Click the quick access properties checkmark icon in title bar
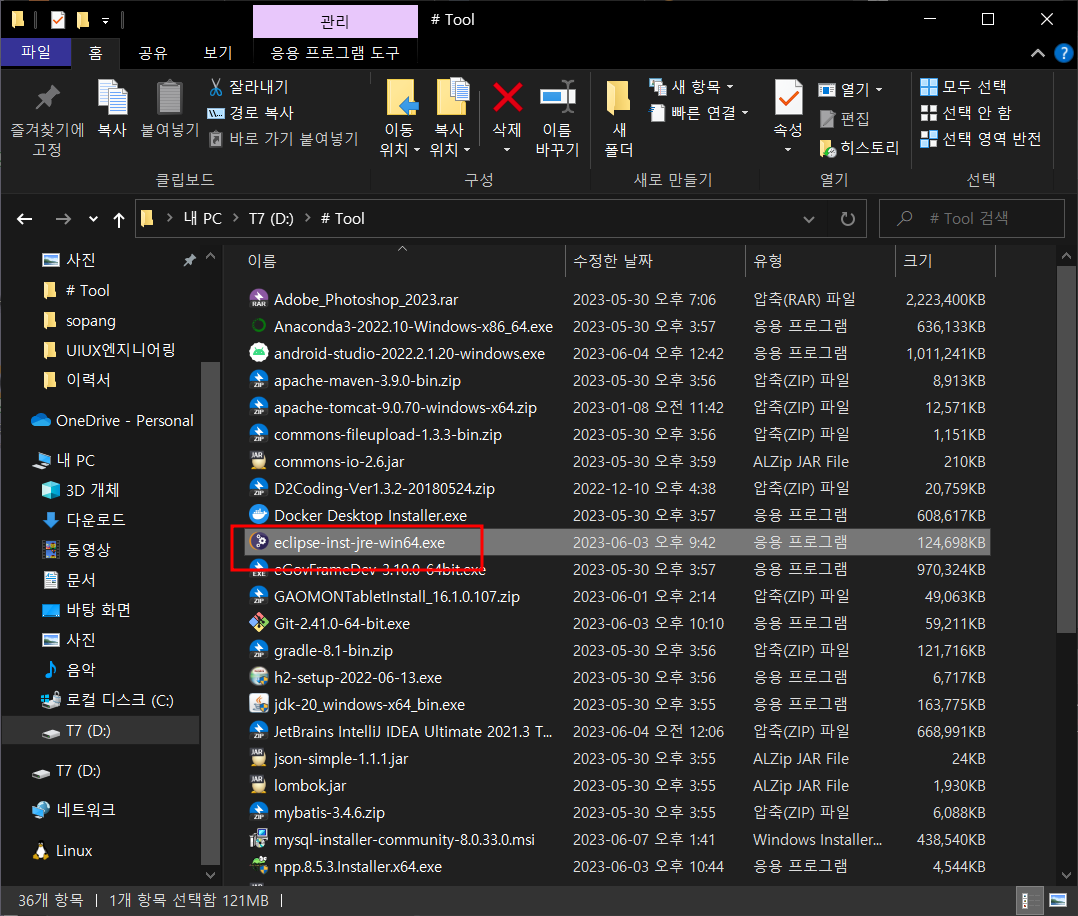 [x=58, y=20]
